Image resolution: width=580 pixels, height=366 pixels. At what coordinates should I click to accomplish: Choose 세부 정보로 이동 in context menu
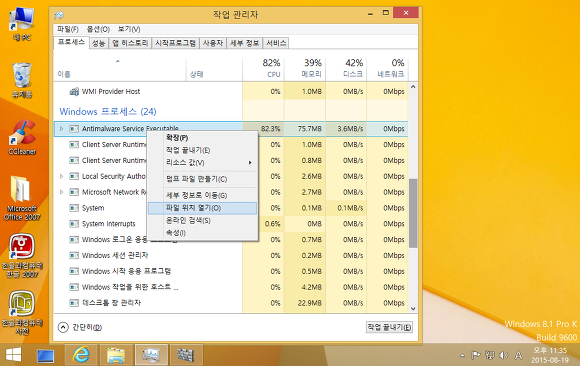tap(202, 195)
